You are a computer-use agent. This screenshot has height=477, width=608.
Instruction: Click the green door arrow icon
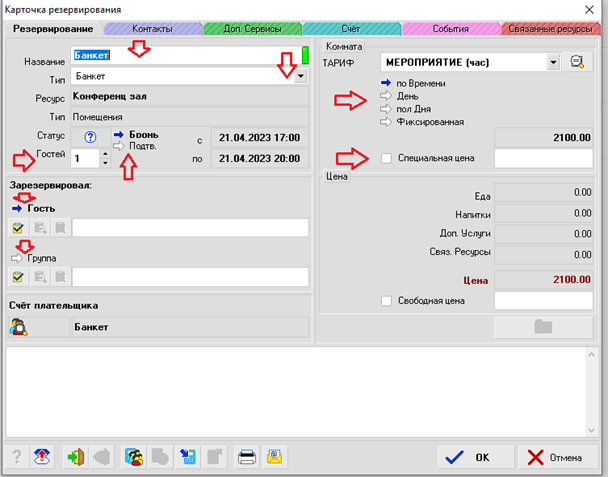tap(75, 457)
